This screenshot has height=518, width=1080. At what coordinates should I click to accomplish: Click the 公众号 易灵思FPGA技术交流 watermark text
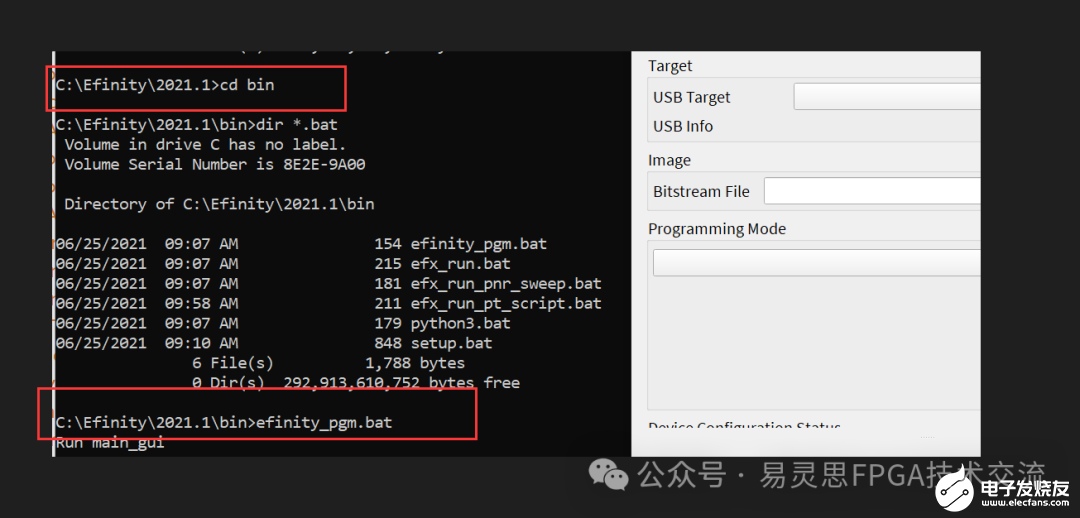tap(842, 474)
